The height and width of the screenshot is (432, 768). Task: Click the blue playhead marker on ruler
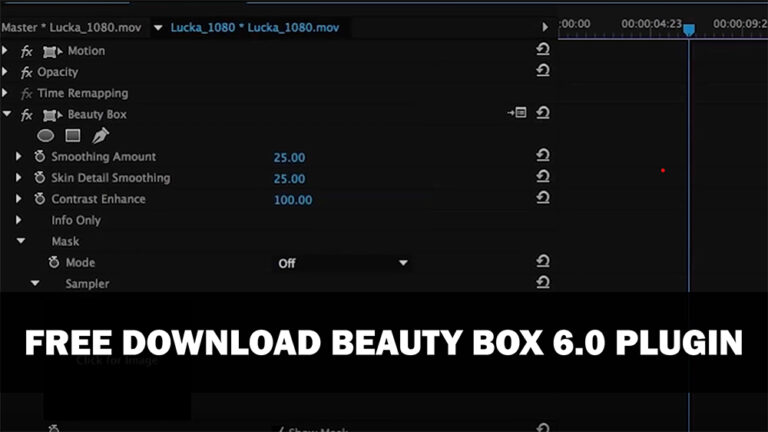click(689, 30)
